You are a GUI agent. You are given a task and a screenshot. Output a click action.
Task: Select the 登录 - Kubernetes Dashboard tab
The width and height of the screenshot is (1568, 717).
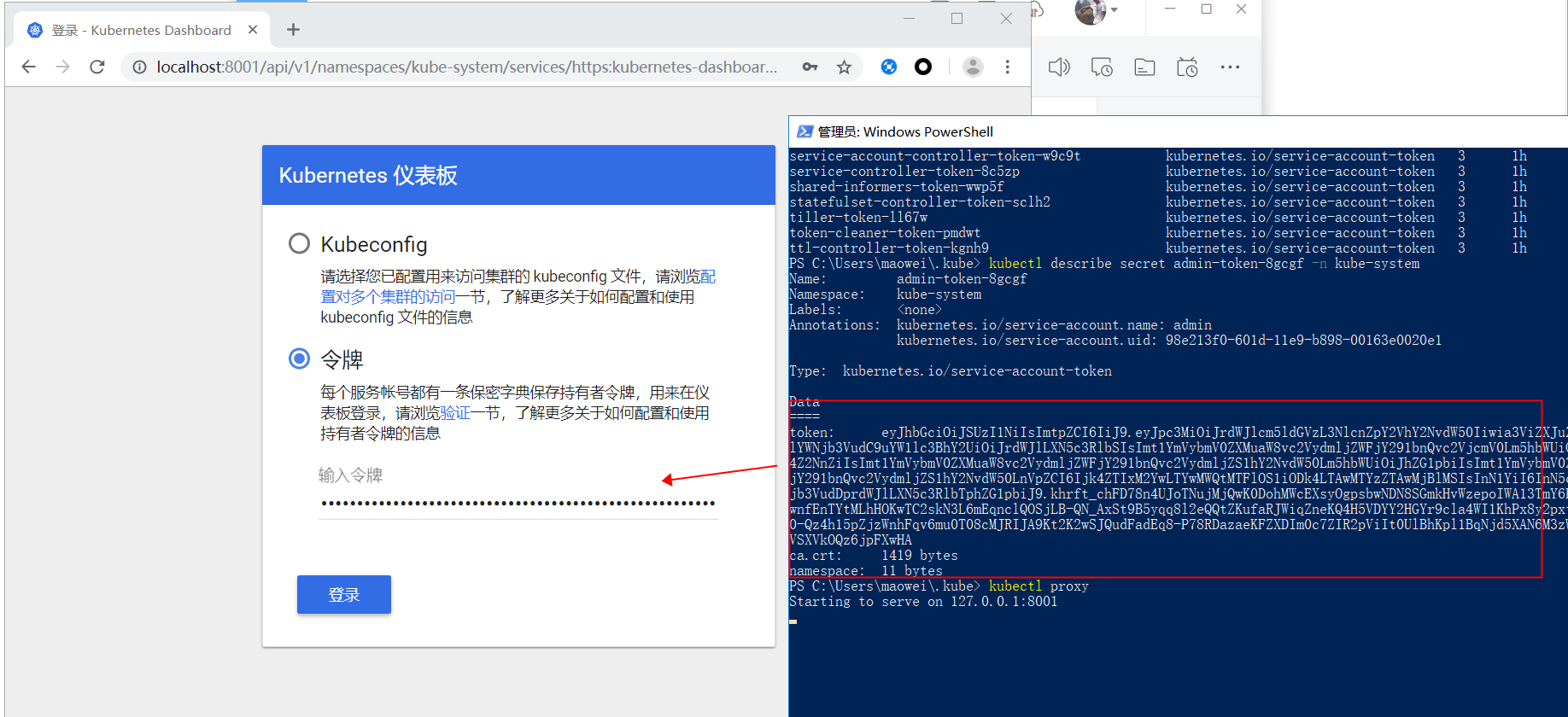click(x=142, y=30)
